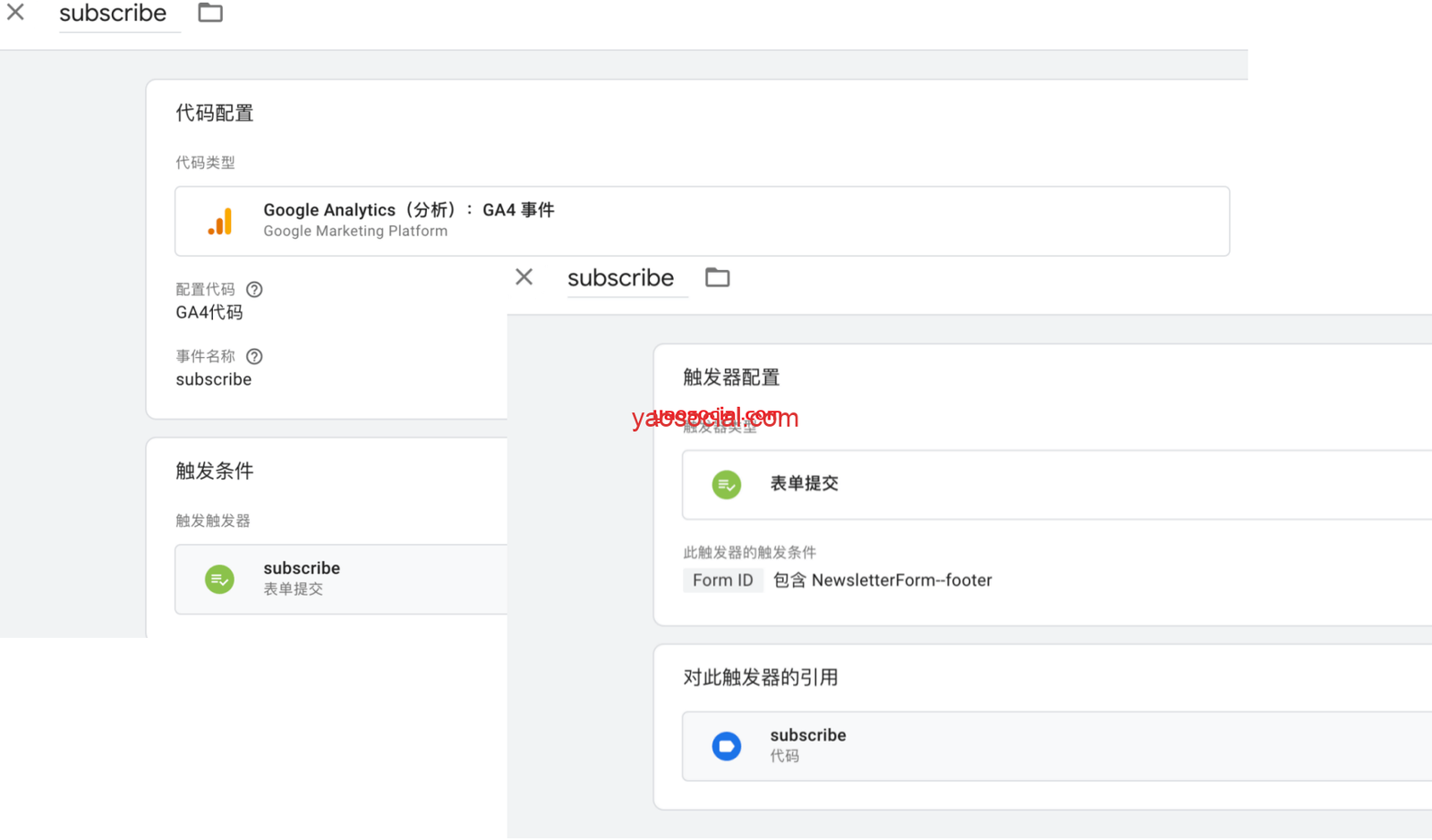Close the subscribe trigger editor panel
The height and width of the screenshot is (840, 1432).
point(524,277)
